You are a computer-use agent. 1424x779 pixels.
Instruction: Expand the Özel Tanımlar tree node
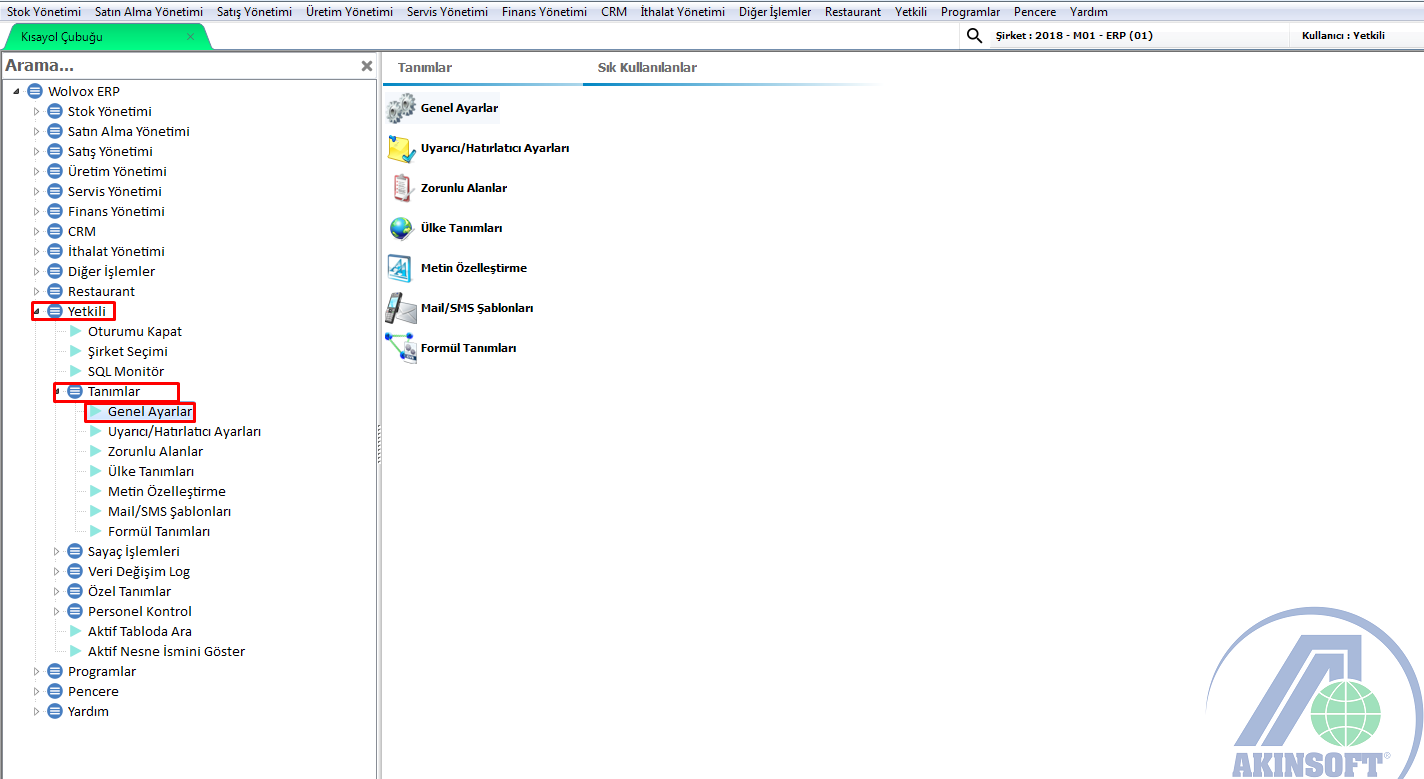[57, 591]
